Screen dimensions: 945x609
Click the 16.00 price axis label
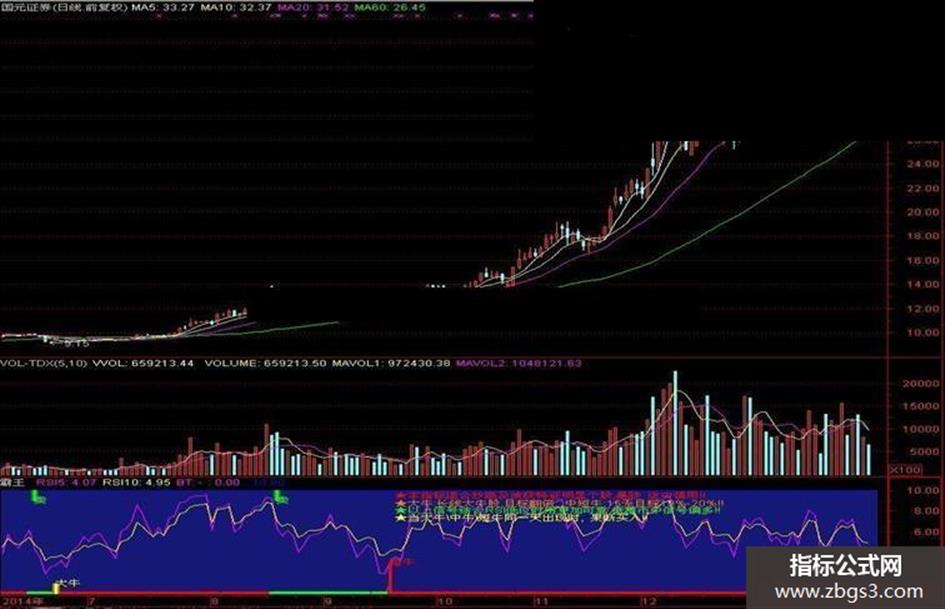pyautogui.click(x=921, y=260)
